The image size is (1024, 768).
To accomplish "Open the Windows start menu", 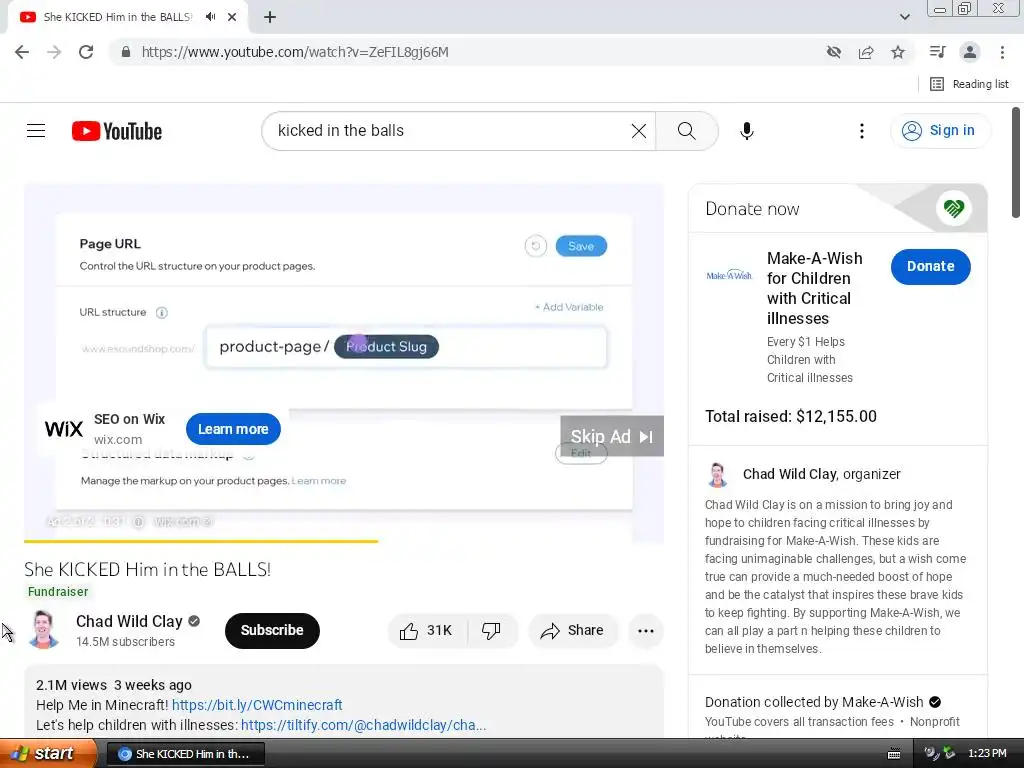I will tap(47, 753).
